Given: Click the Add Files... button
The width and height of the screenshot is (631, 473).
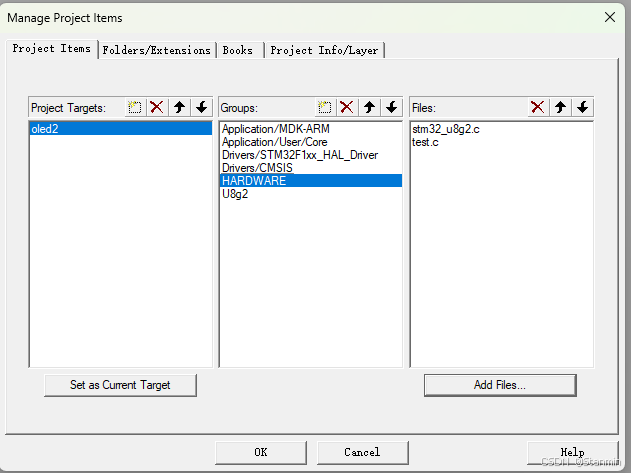Looking at the screenshot, I should 500,385.
